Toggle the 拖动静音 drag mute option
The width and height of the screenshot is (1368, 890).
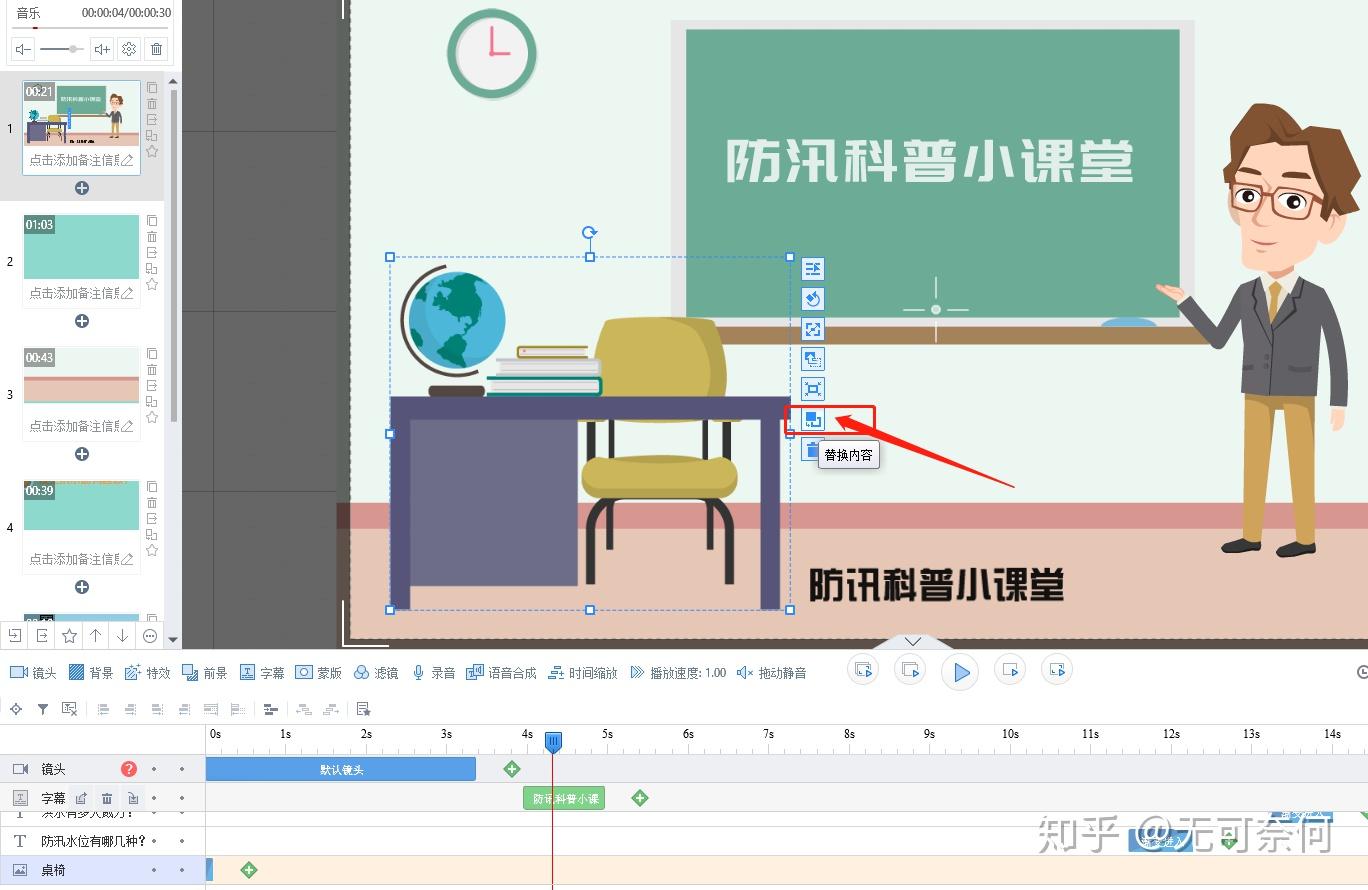pyautogui.click(x=771, y=673)
